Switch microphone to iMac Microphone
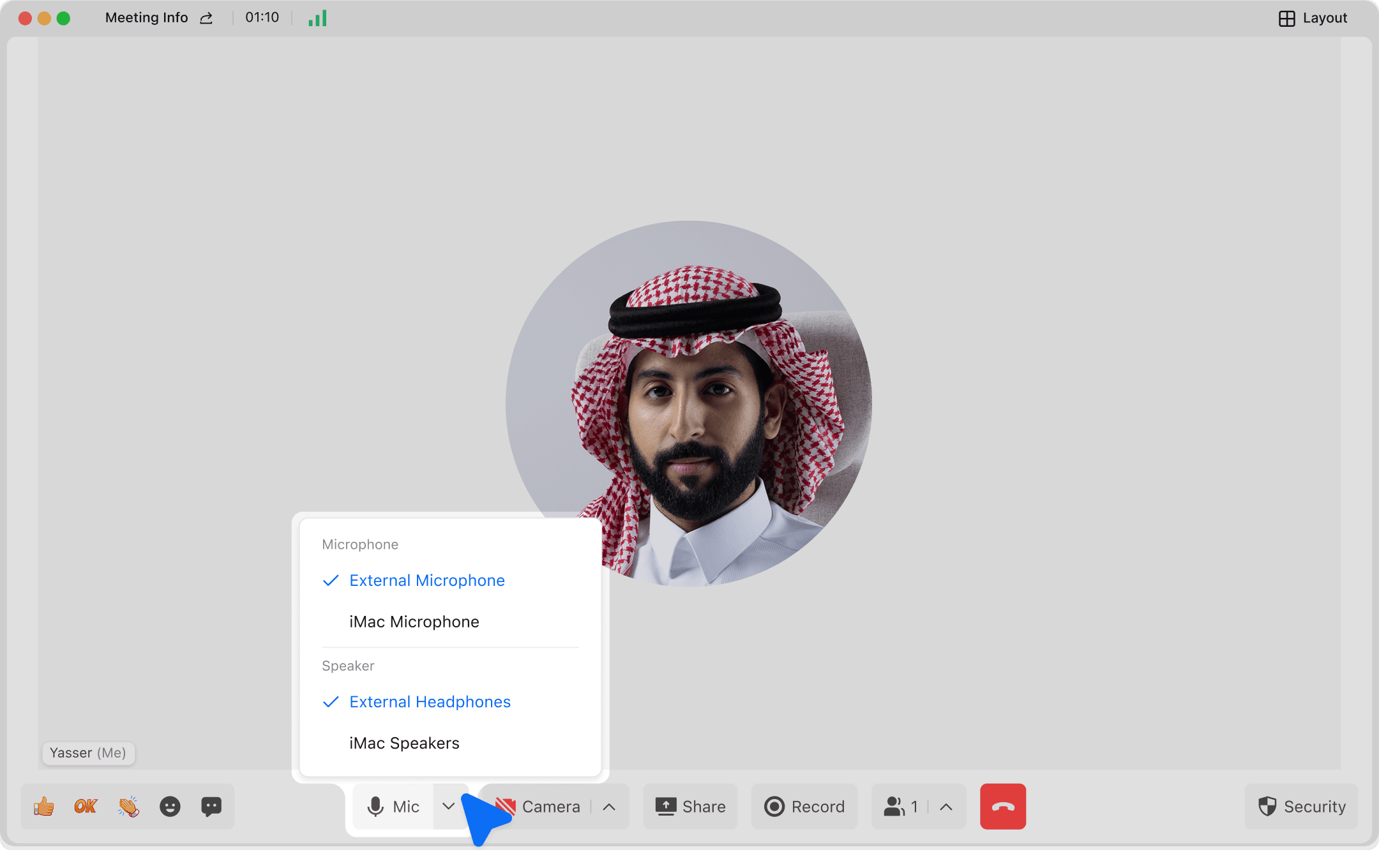Image resolution: width=1379 pixels, height=868 pixels. click(414, 622)
